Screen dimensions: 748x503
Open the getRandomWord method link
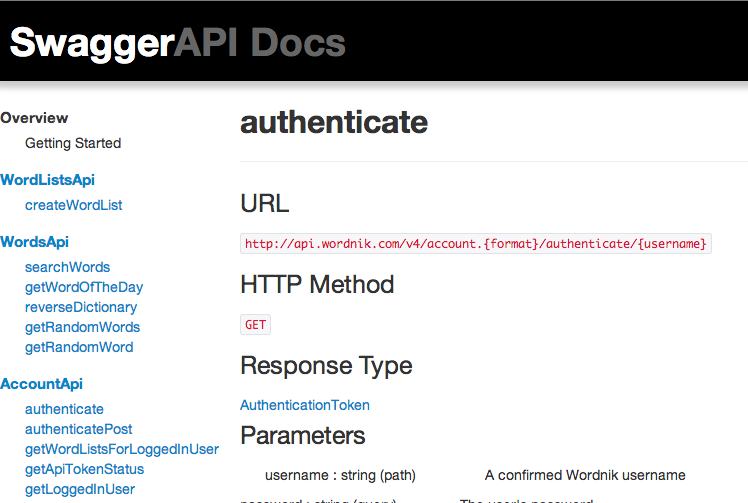click(79, 347)
